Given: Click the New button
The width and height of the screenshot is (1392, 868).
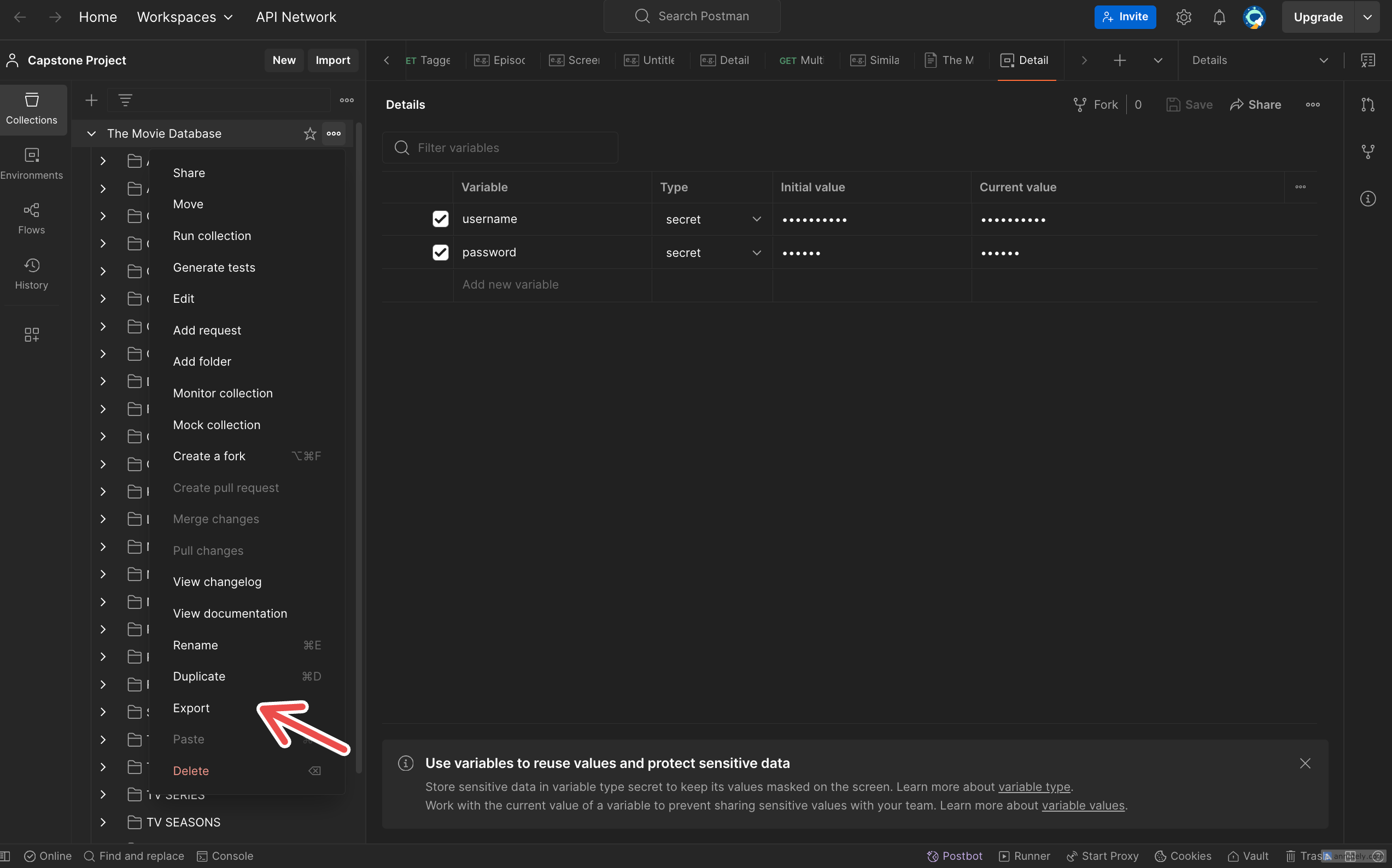Looking at the screenshot, I should [x=284, y=60].
